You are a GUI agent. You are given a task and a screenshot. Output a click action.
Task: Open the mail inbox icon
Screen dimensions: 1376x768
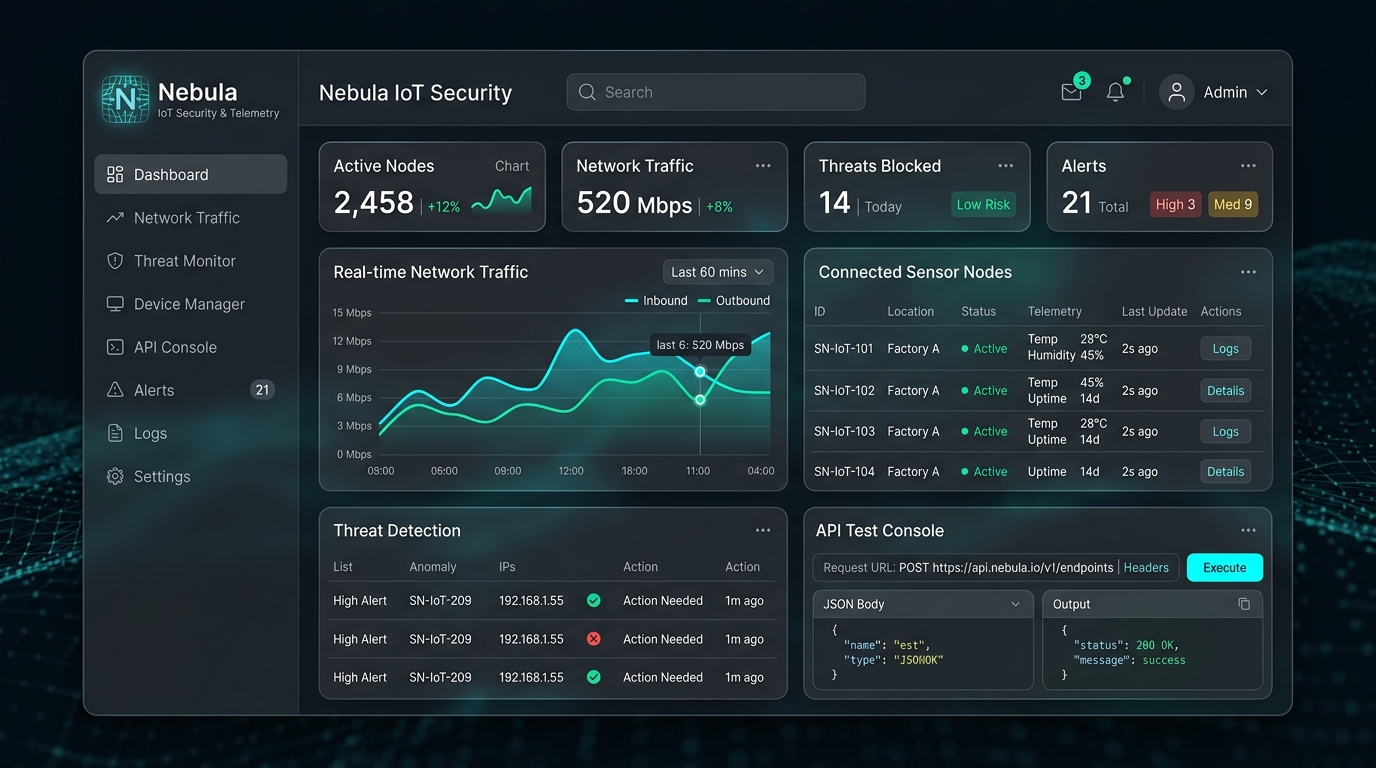click(x=1071, y=92)
